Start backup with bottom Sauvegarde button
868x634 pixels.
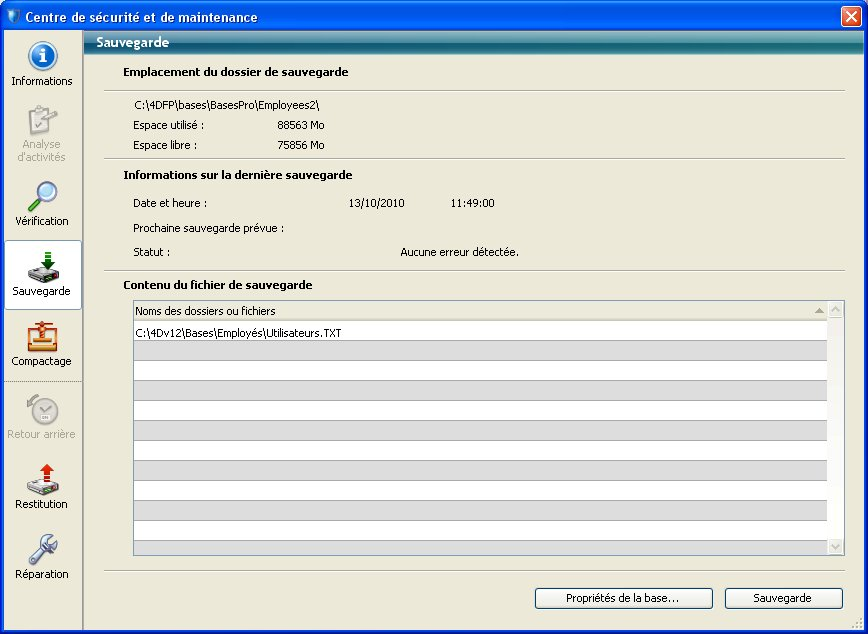(x=783, y=598)
